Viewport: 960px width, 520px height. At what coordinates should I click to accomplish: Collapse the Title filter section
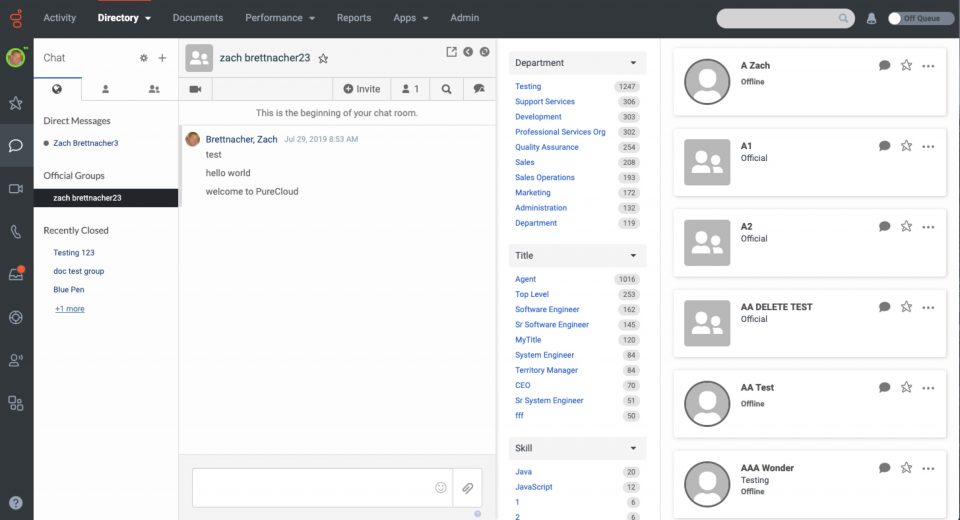pyautogui.click(x=577, y=255)
